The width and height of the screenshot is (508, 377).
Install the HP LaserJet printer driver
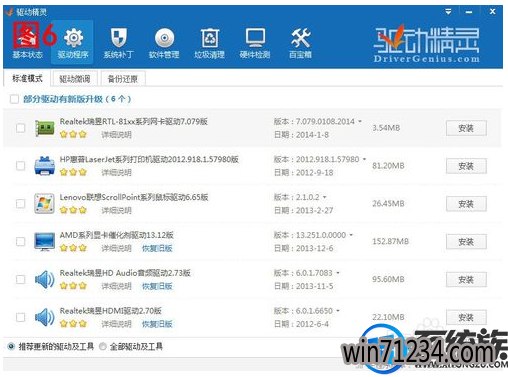point(466,166)
